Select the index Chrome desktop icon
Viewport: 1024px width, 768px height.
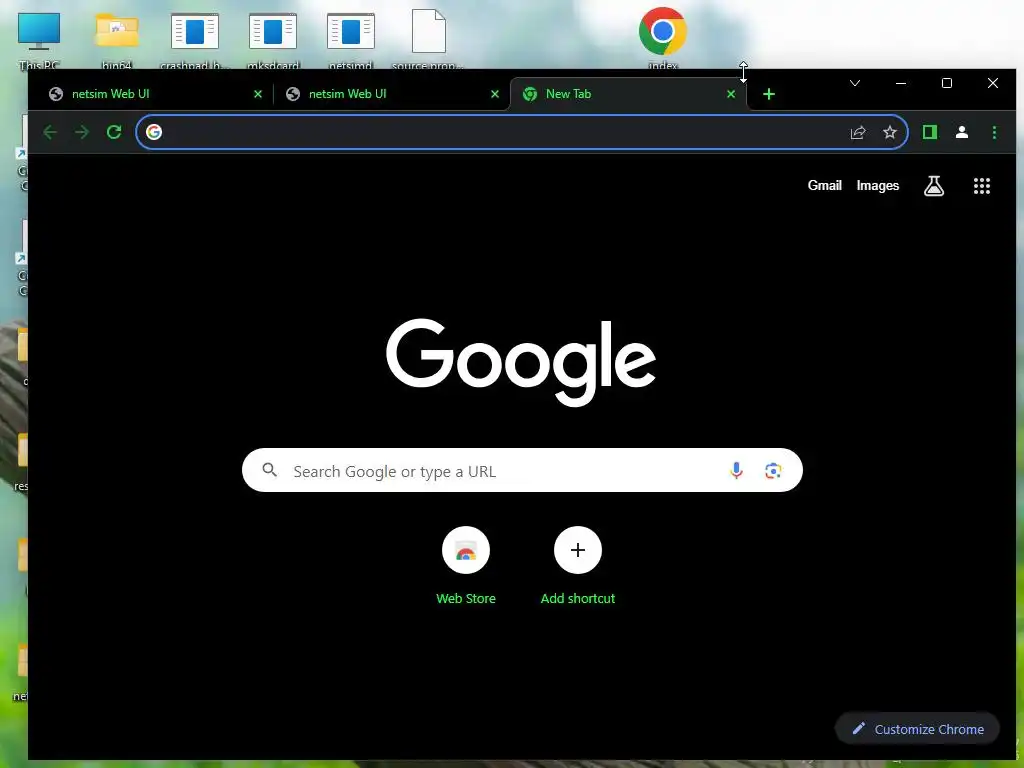pyautogui.click(x=663, y=38)
